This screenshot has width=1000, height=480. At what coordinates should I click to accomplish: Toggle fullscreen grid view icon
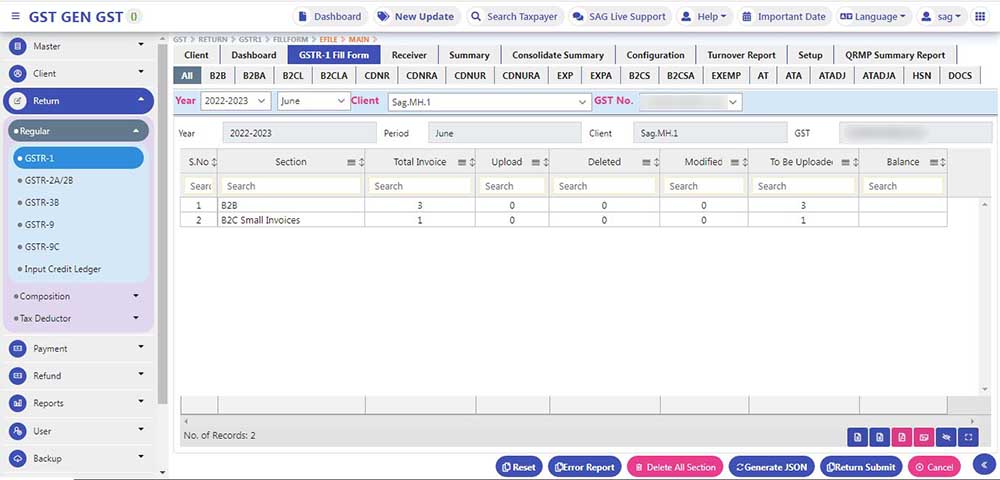[x=967, y=437]
